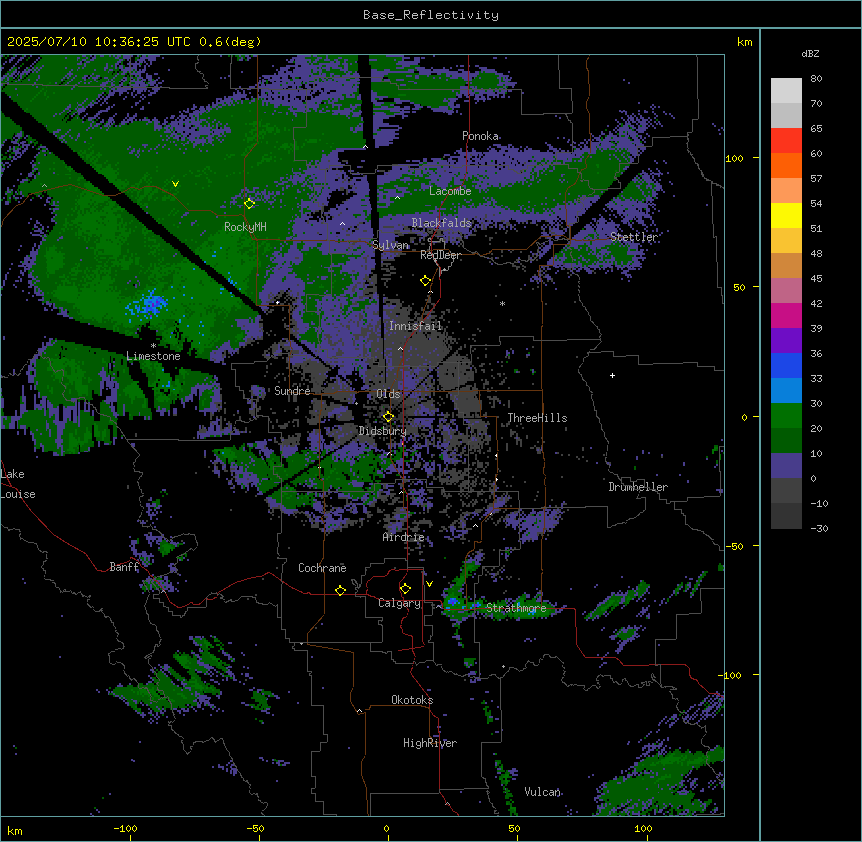Click the Base_Reflectivity title text
862x842 pixels.
tap(431, 15)
